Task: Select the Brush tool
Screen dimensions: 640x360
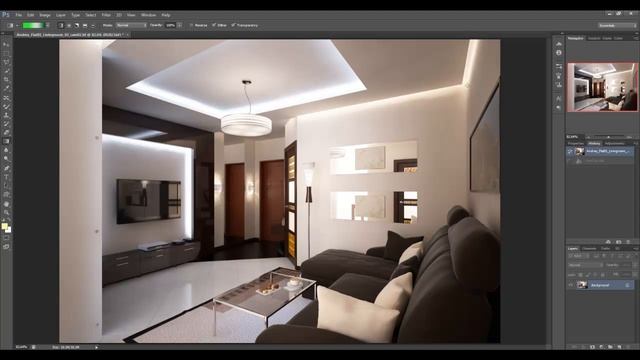Action: [6, 107]
